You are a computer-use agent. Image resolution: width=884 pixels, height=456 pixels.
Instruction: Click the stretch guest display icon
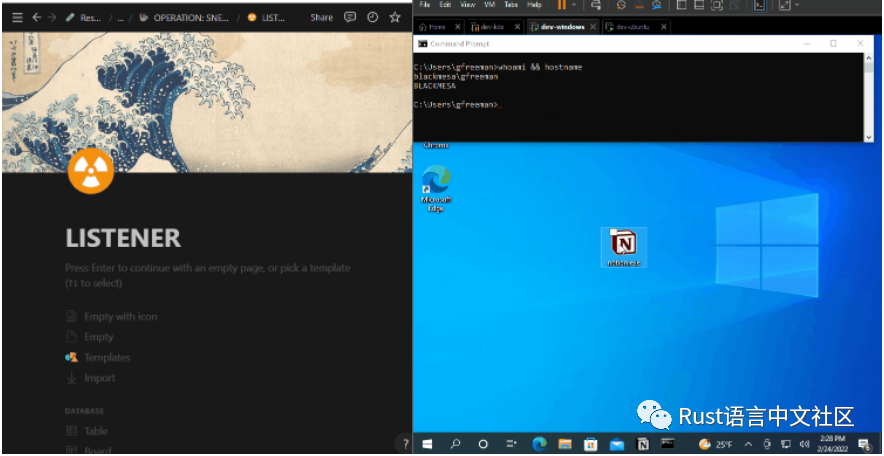(x=784, y=5)
